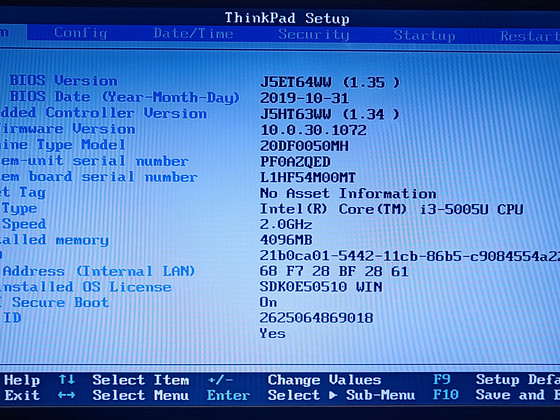The image size is (560, 420).
Task: Click the Address (Internal LAN) label
Action: (x=99, y=271)
